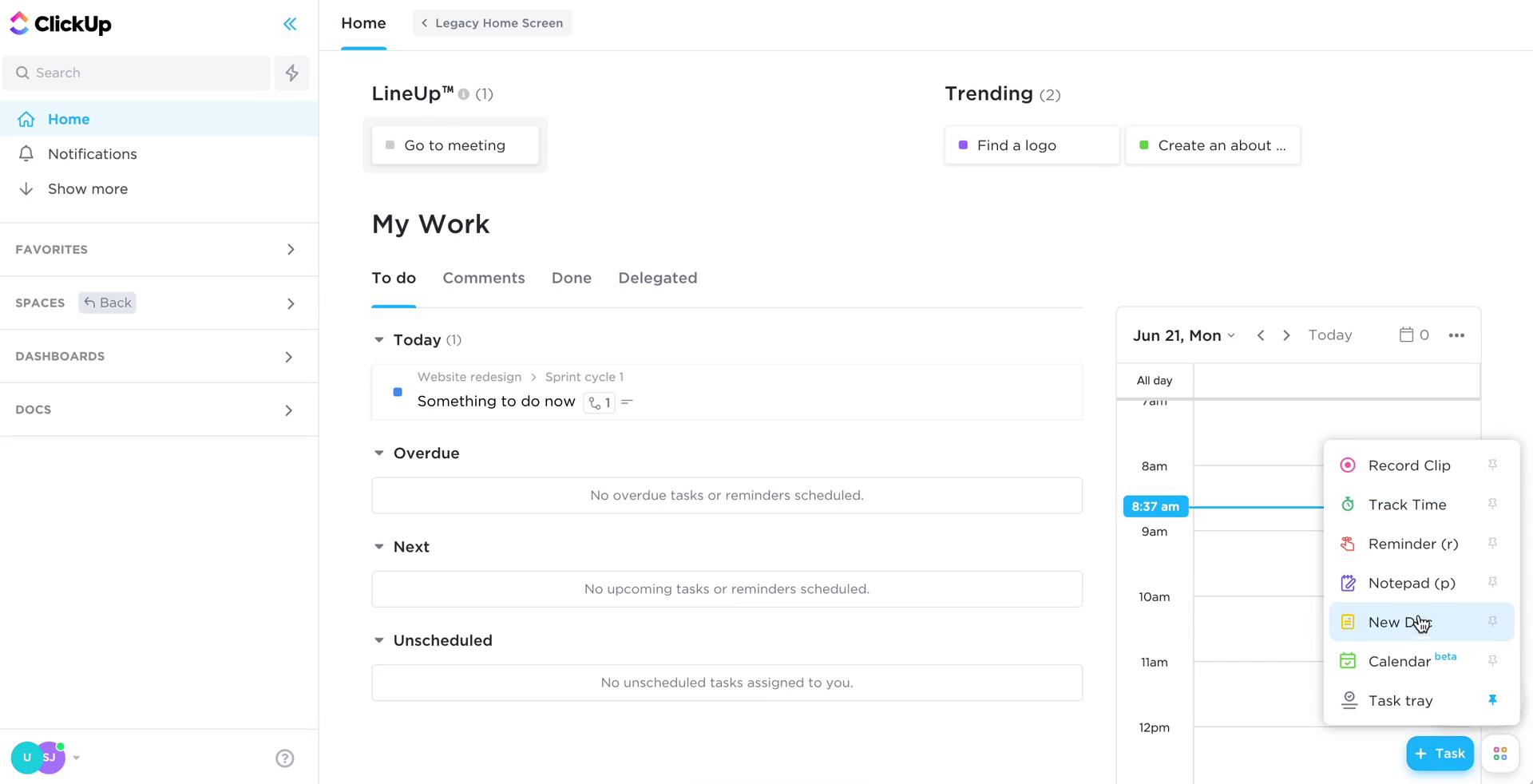Click the ClickUp logo
1533x784 pixels.
(61, 24)
